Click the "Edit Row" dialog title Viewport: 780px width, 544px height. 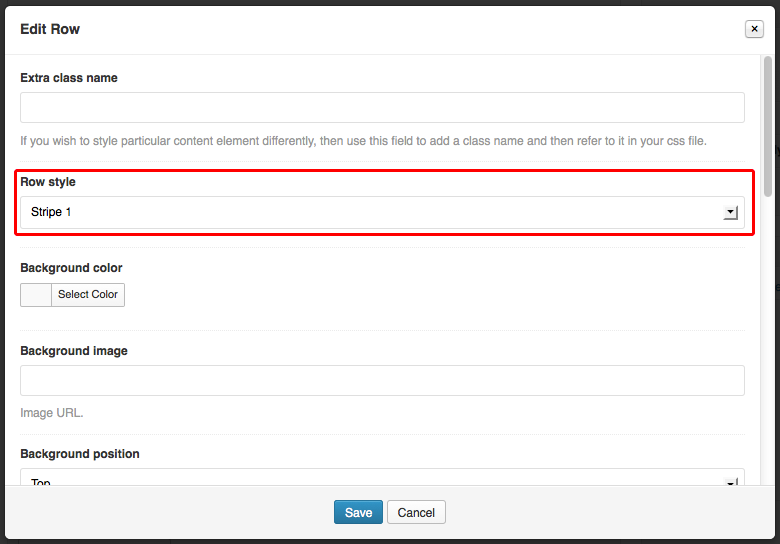50,29
